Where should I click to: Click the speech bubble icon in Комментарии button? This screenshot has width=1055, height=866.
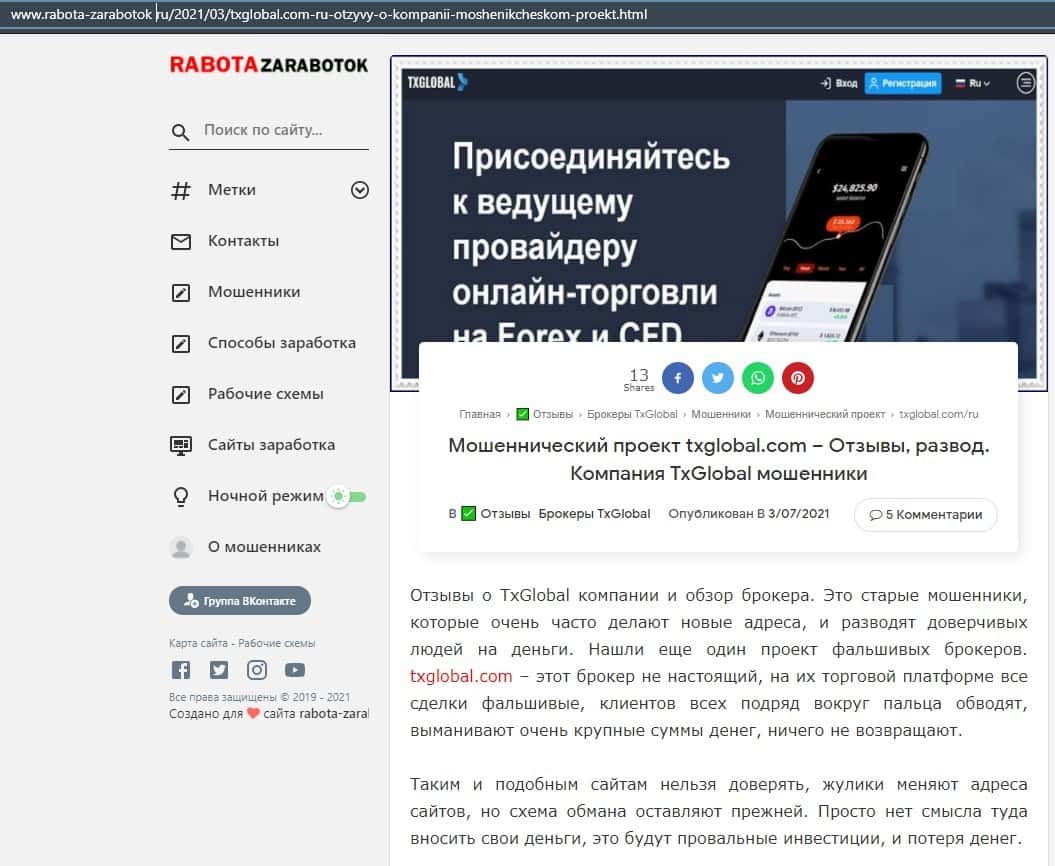875,515
